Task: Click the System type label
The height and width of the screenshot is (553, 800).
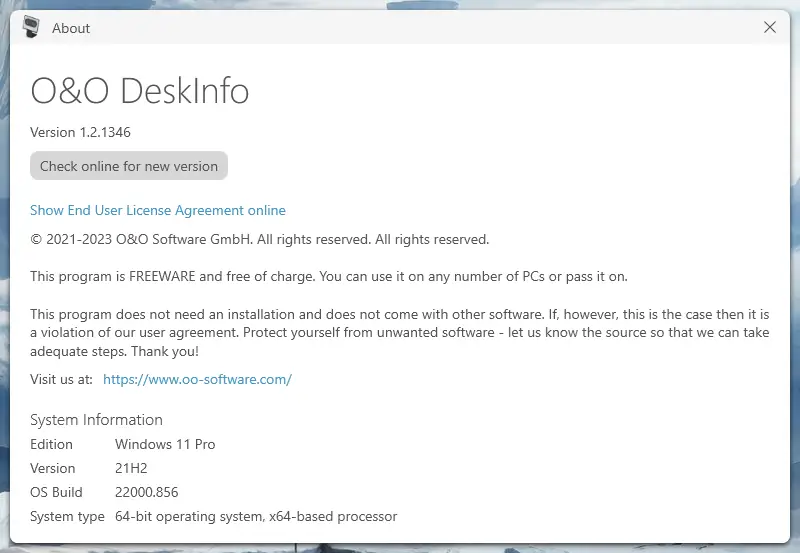Action: [x=67, y=517]
